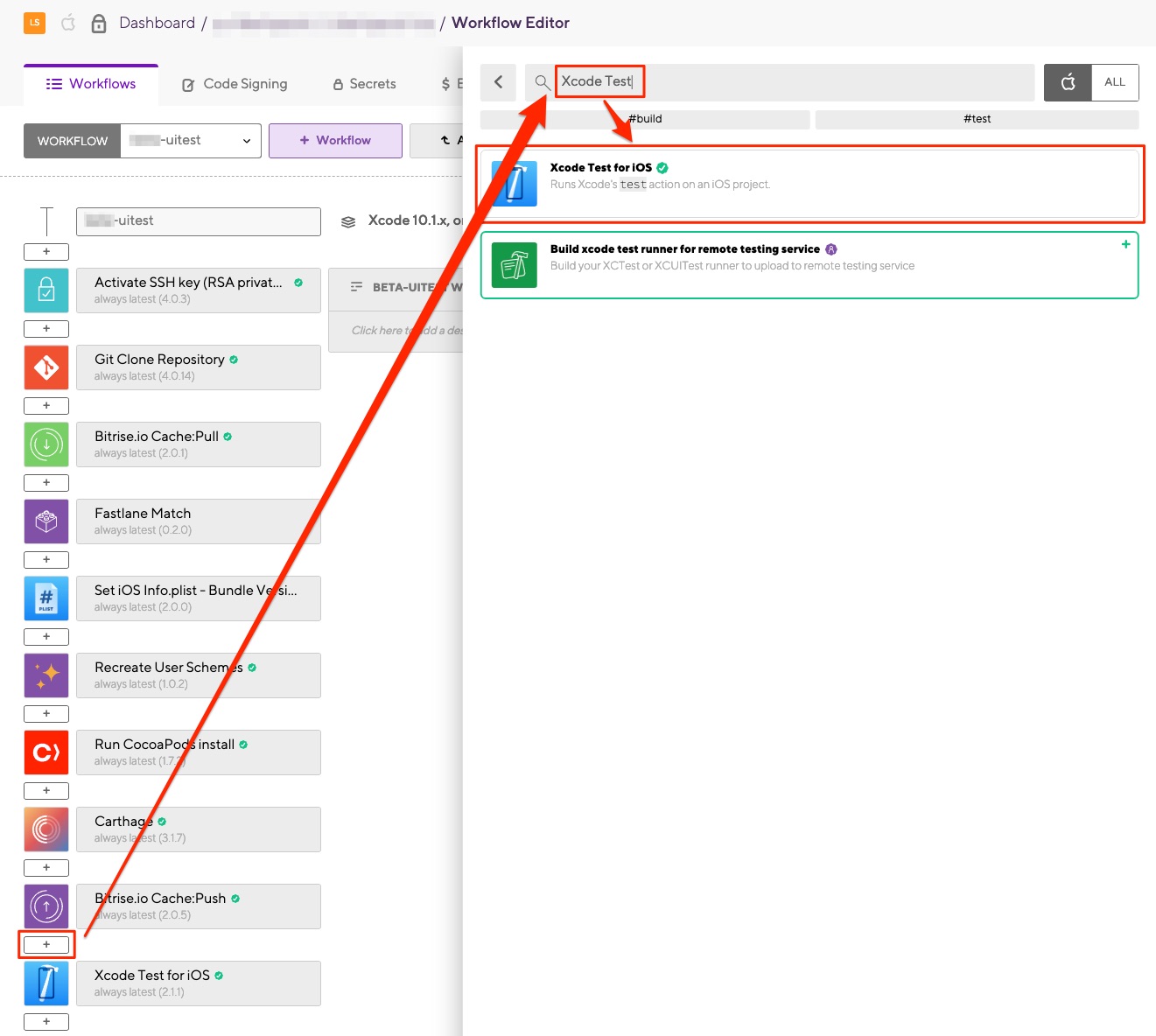Screen dimensions: 1156x1036
Task: Open the Fastlane Match step icon
Action: click(46, 521)
